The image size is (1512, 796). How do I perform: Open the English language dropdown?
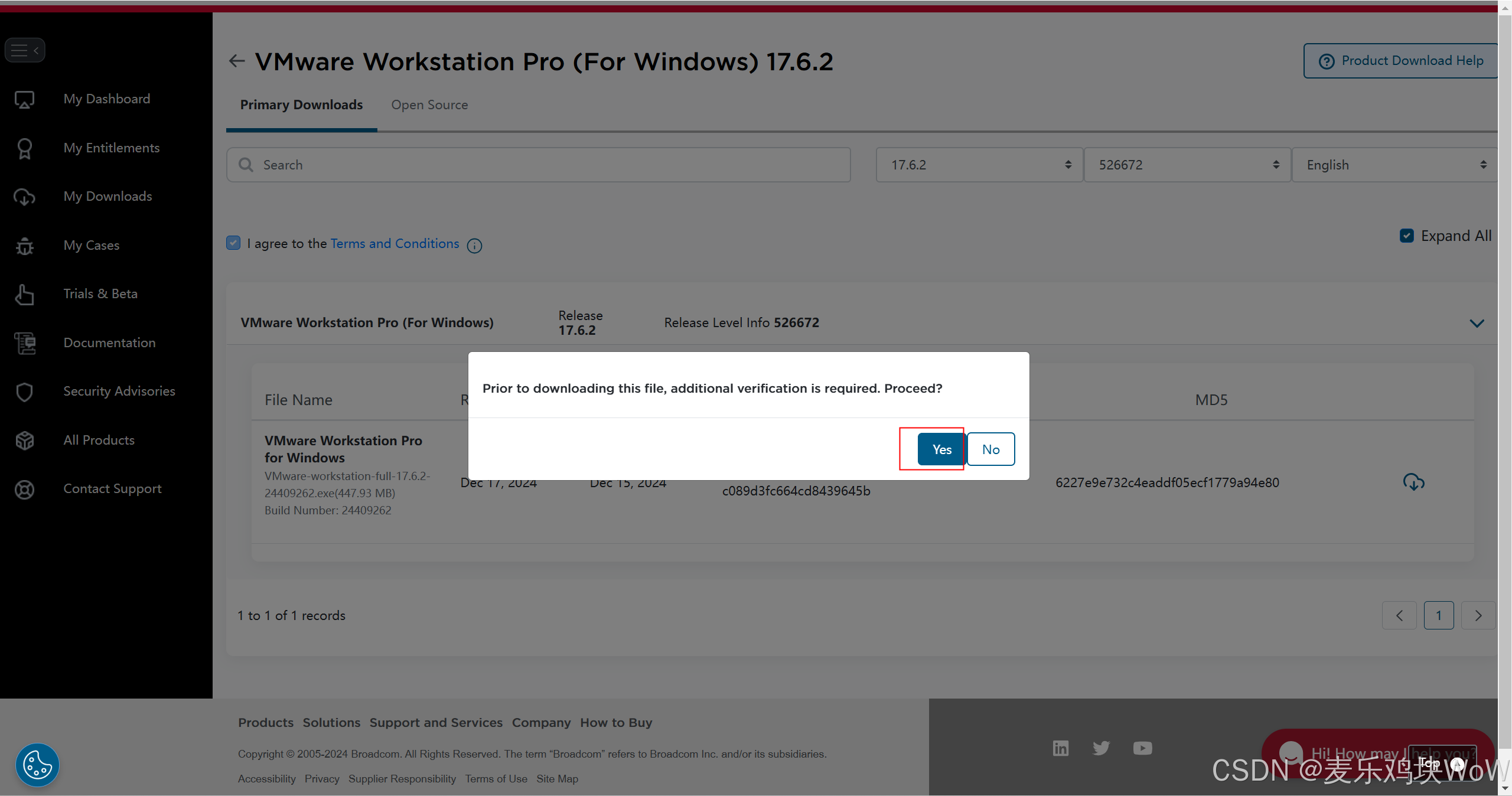pos(1395,165)
